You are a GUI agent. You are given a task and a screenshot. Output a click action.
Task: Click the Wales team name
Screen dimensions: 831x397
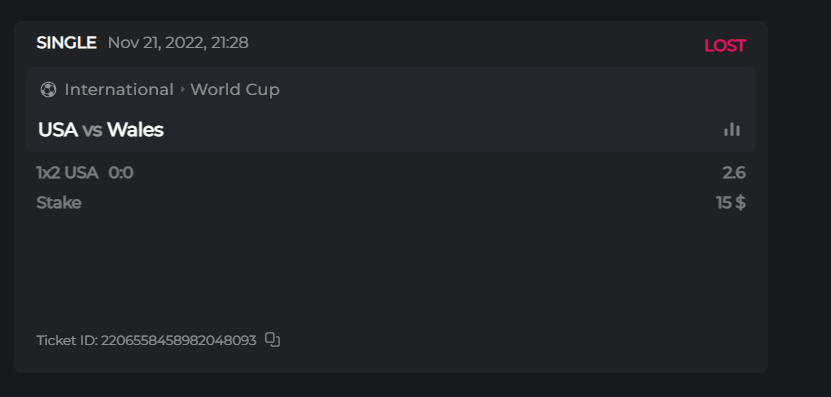point(135,130)
